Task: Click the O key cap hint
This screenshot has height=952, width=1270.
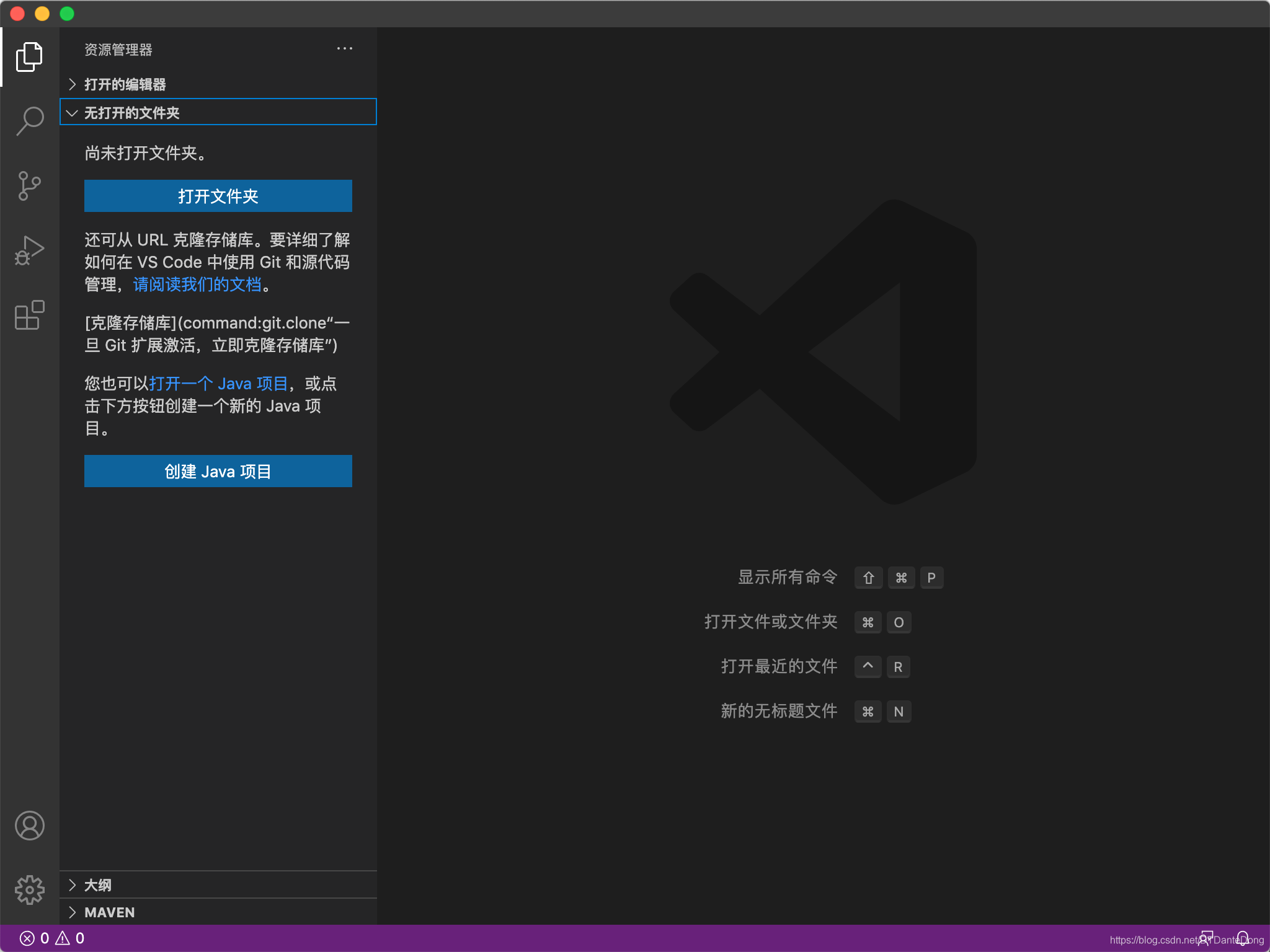Action: [x=899, y=622]
